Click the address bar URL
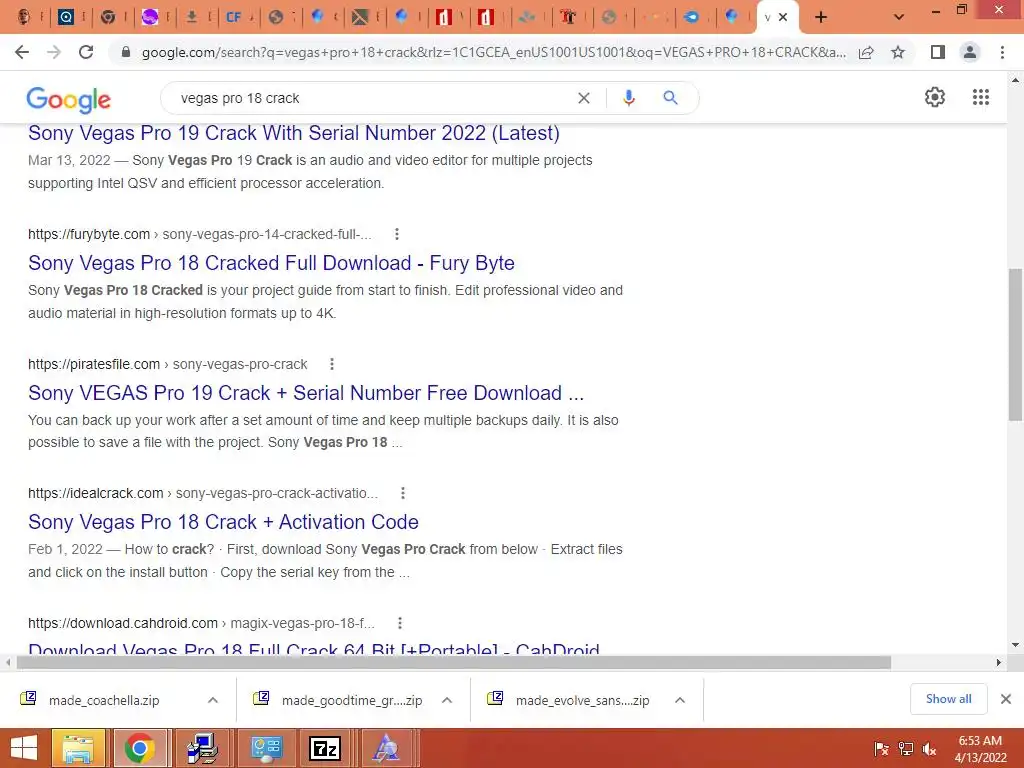The width and height of the screenshot is (1024, 768). pos(493,52)
